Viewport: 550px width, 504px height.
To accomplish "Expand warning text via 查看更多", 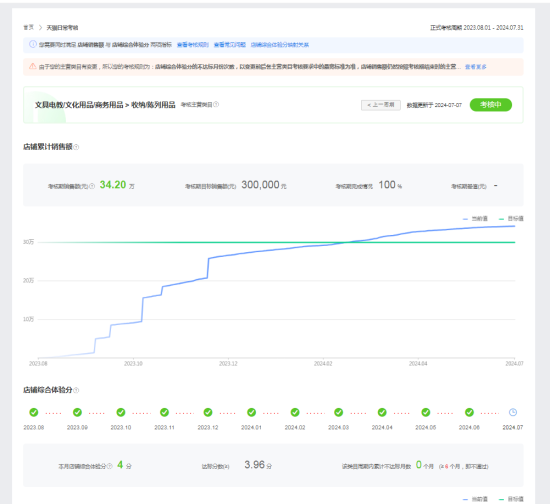I will click(476, 67).
